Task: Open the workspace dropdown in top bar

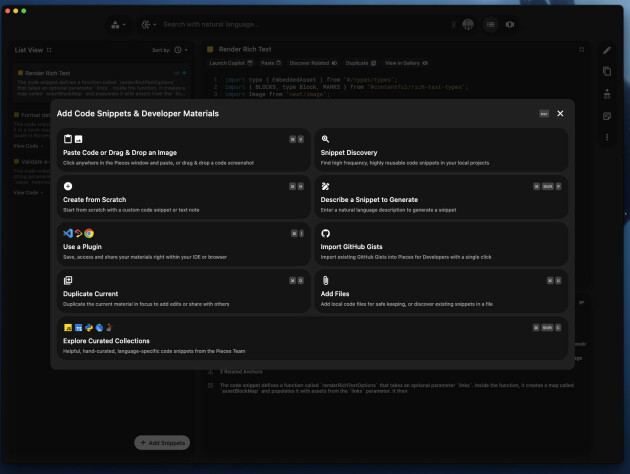Action: [x=118, y=25]
